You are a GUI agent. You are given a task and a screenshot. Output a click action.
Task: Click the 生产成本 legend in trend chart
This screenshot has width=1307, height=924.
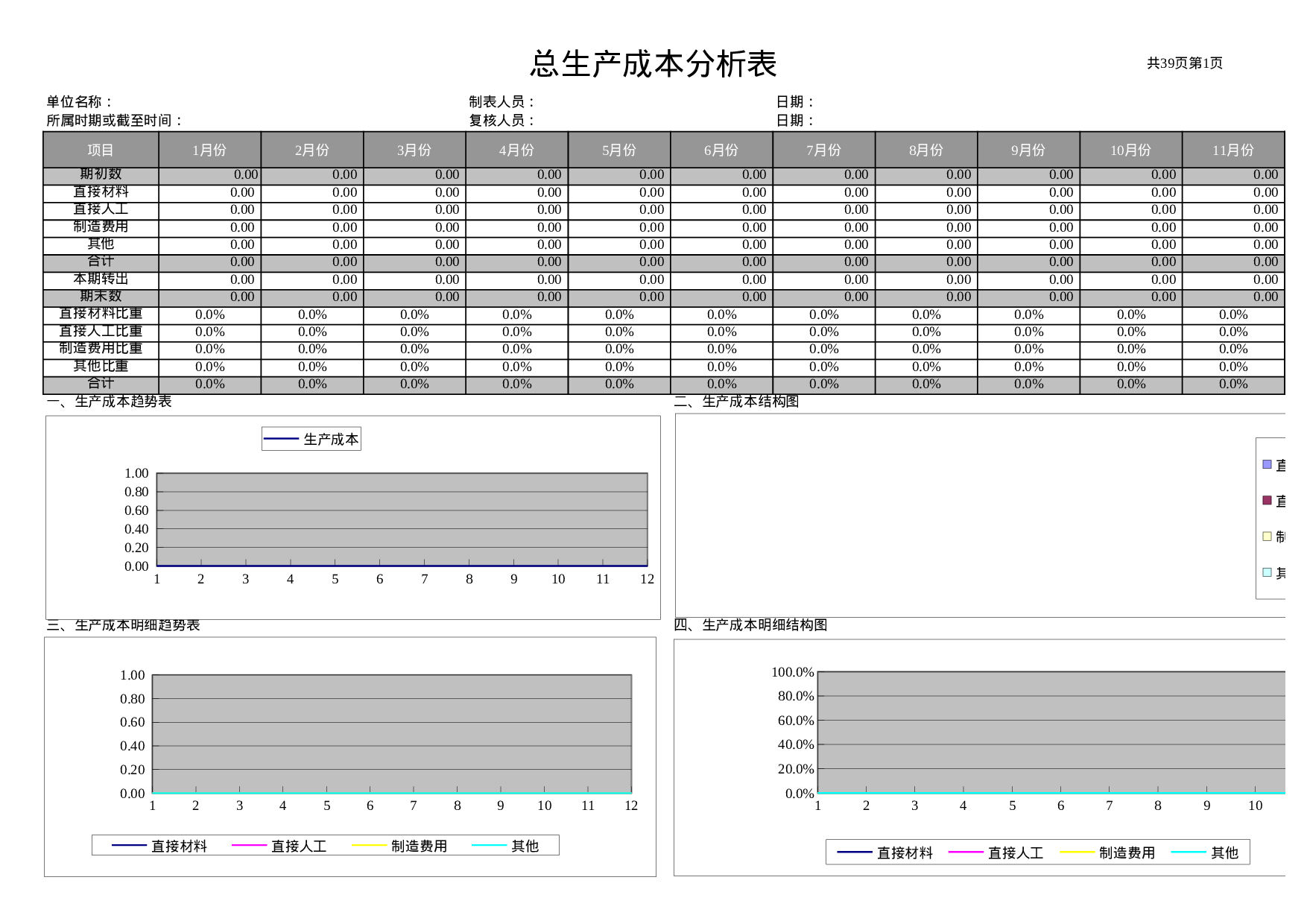(311, 439)
